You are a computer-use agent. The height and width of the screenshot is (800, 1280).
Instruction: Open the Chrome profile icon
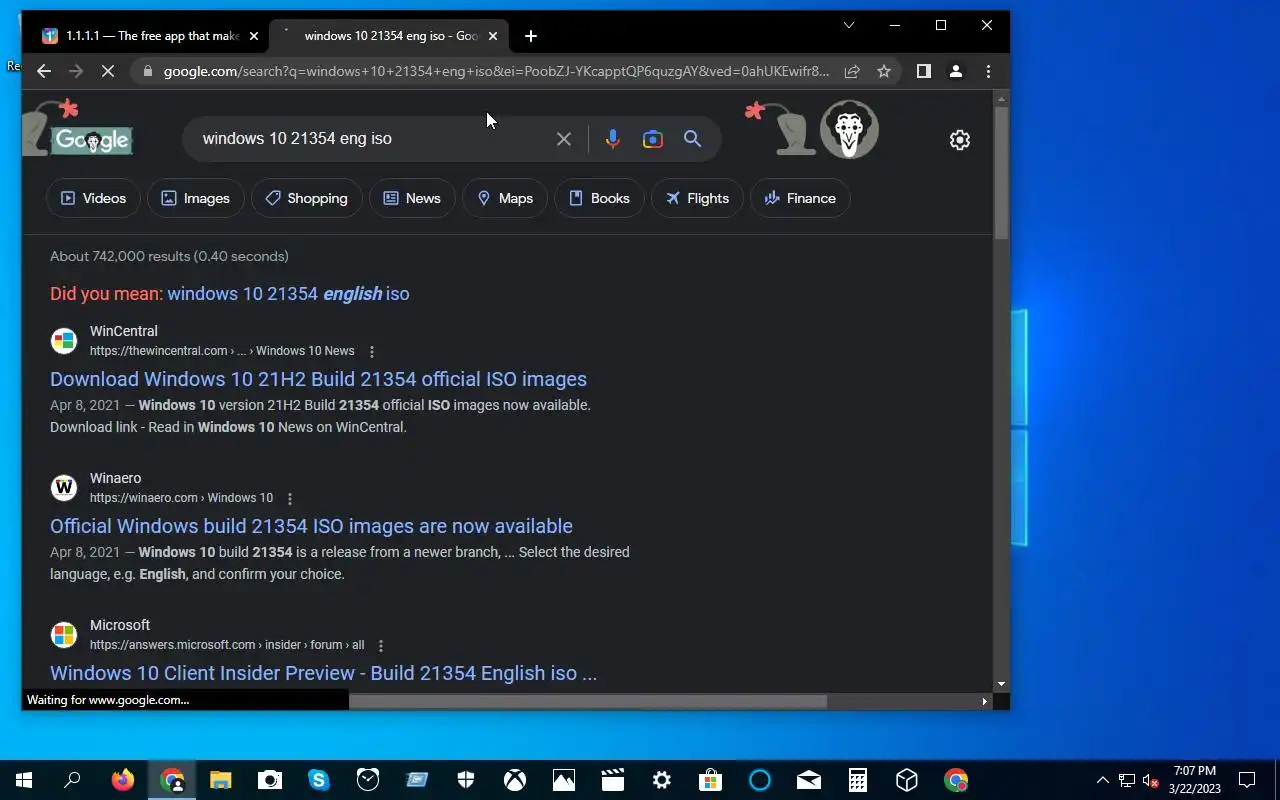(956, 71)
